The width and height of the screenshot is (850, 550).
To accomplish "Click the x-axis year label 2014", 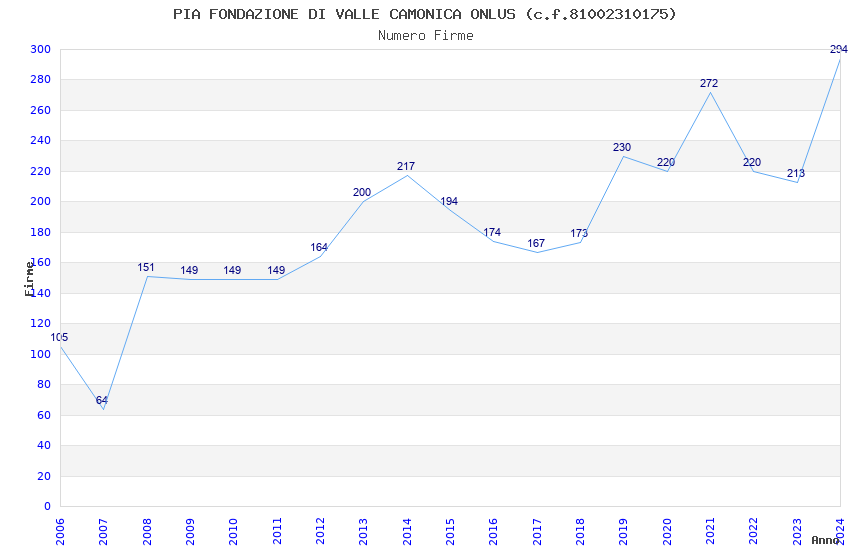I will 407,532.
